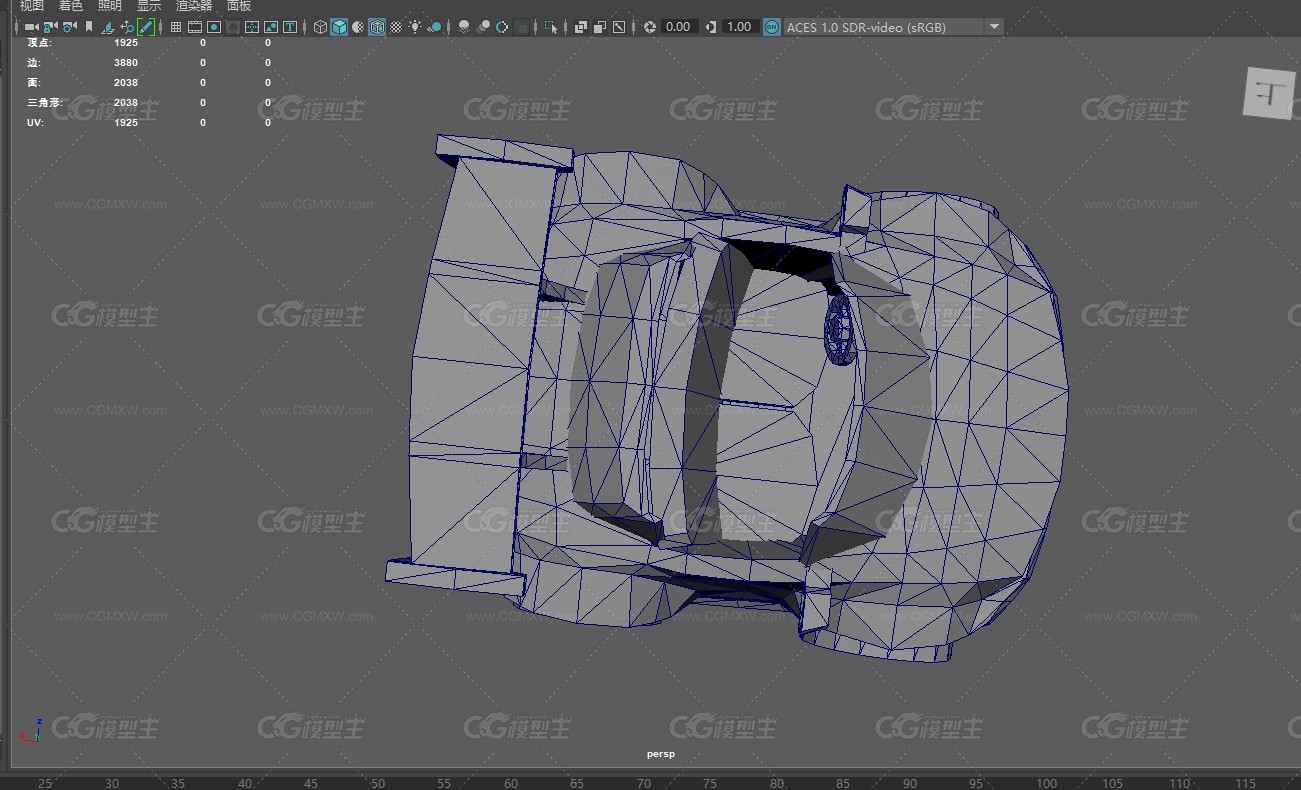
Task: Switch to Wireframe display cube icon
Action: pyautogui.click(x=320, y=27)
